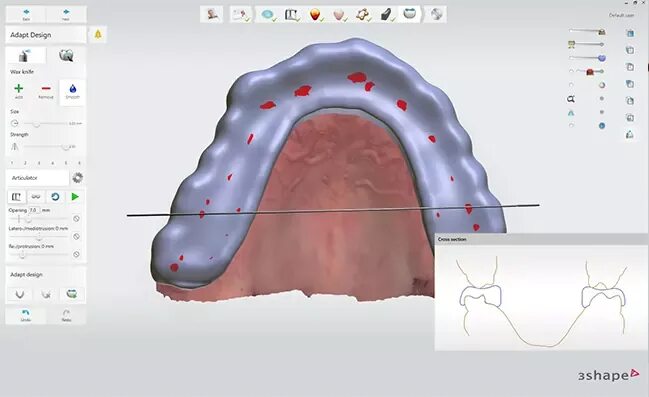Move the Re-/protrusion slider handle

[23, 255]
